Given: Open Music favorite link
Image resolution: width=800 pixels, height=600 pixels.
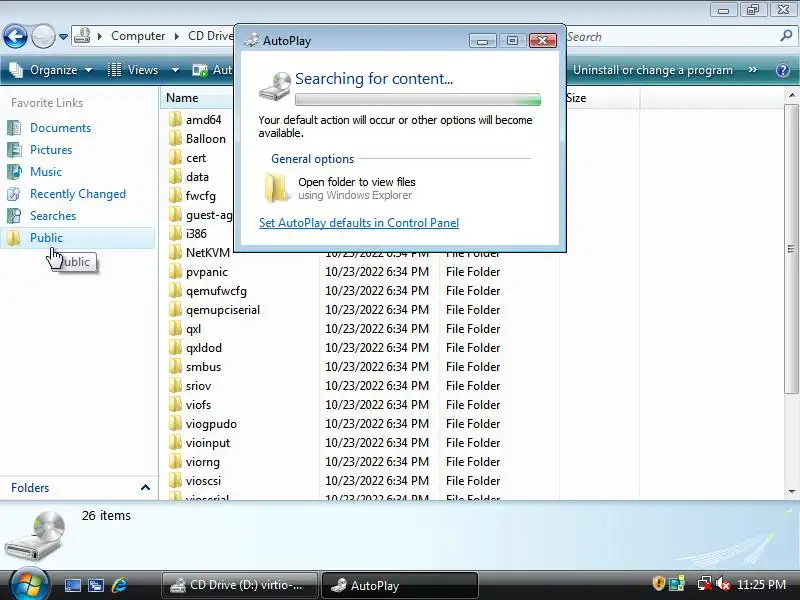Looking at the screenshot, I should [45, 171].
